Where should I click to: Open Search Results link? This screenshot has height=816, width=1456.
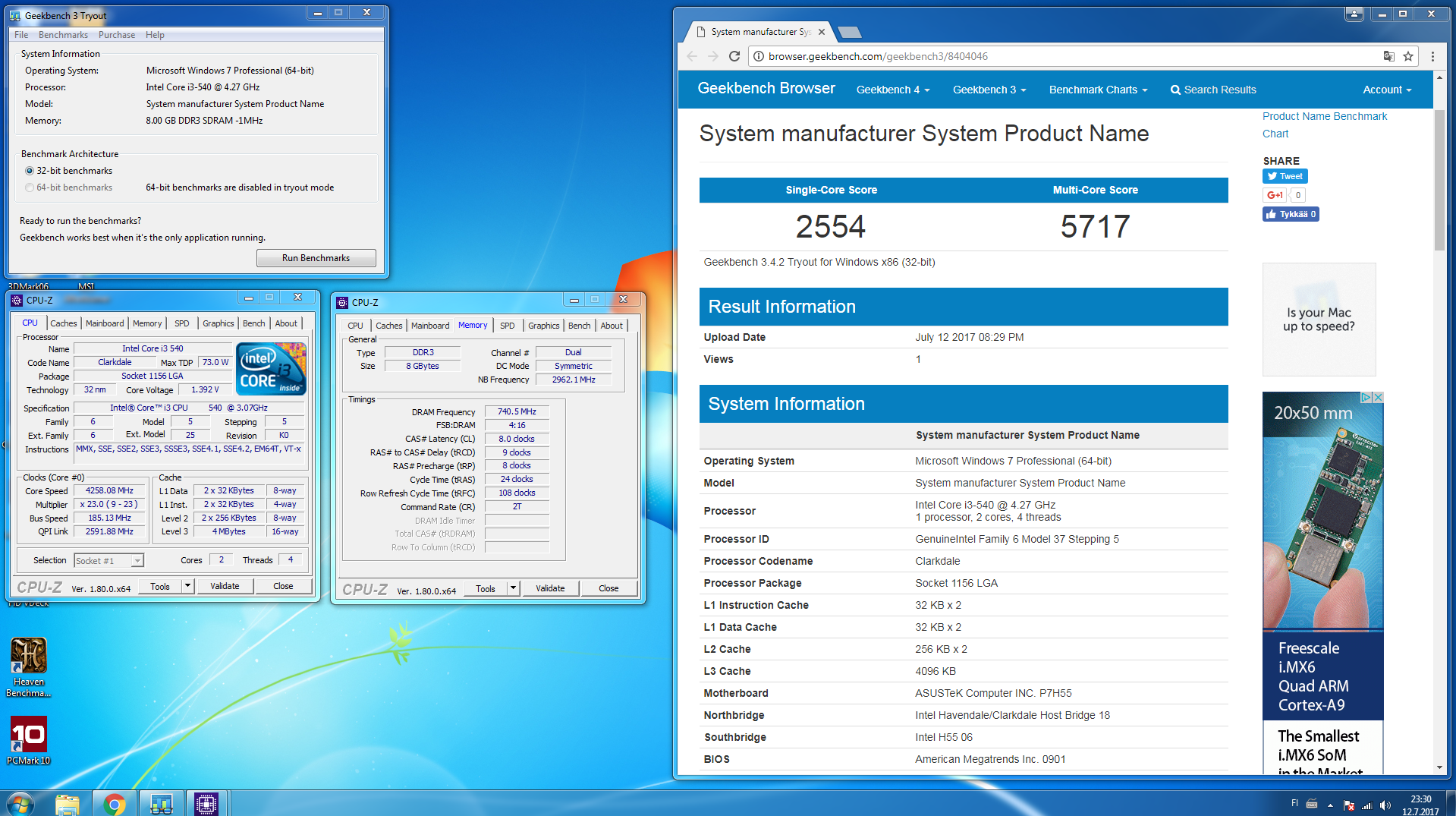1213,90
